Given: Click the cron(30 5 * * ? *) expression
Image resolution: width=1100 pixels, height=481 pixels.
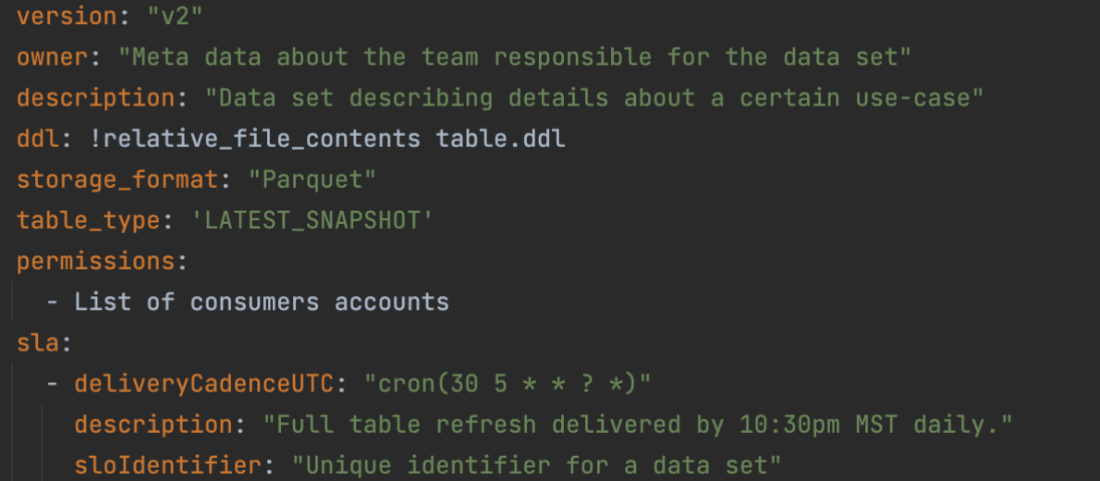Looking at the screenshot, I should tap(507, 383).
